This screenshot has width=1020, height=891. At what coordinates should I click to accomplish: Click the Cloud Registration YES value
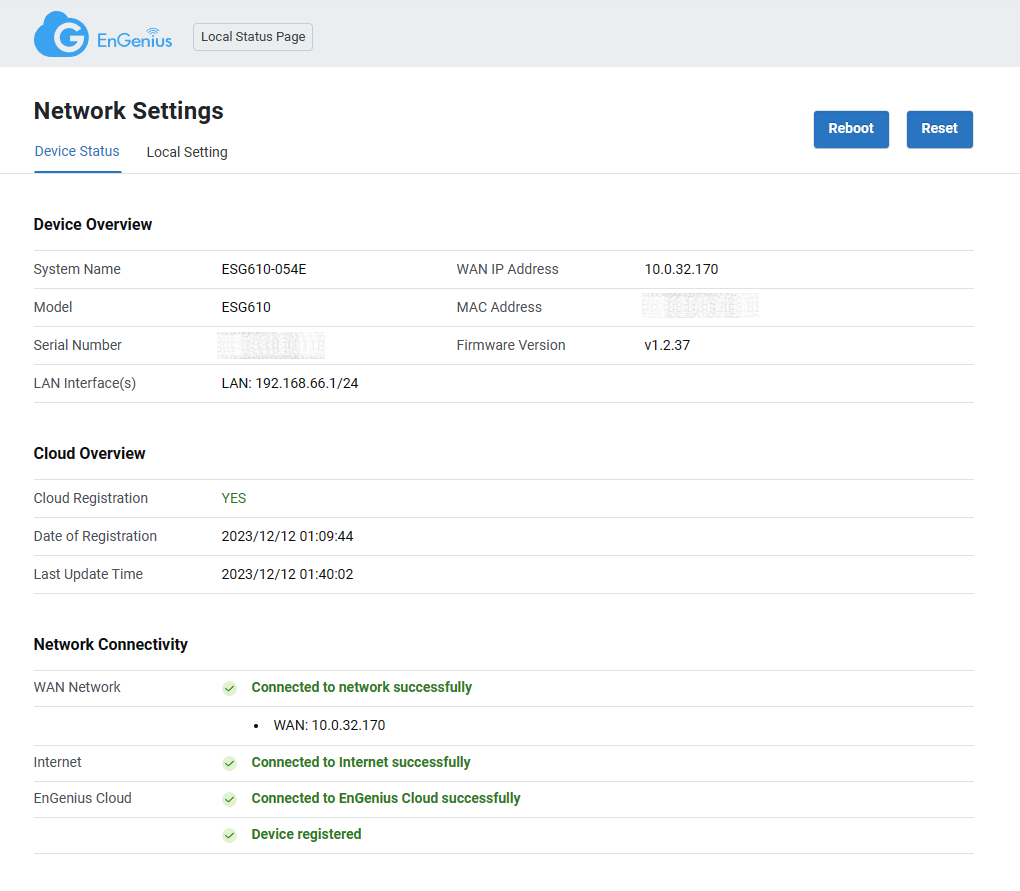[x=234, y=498]
